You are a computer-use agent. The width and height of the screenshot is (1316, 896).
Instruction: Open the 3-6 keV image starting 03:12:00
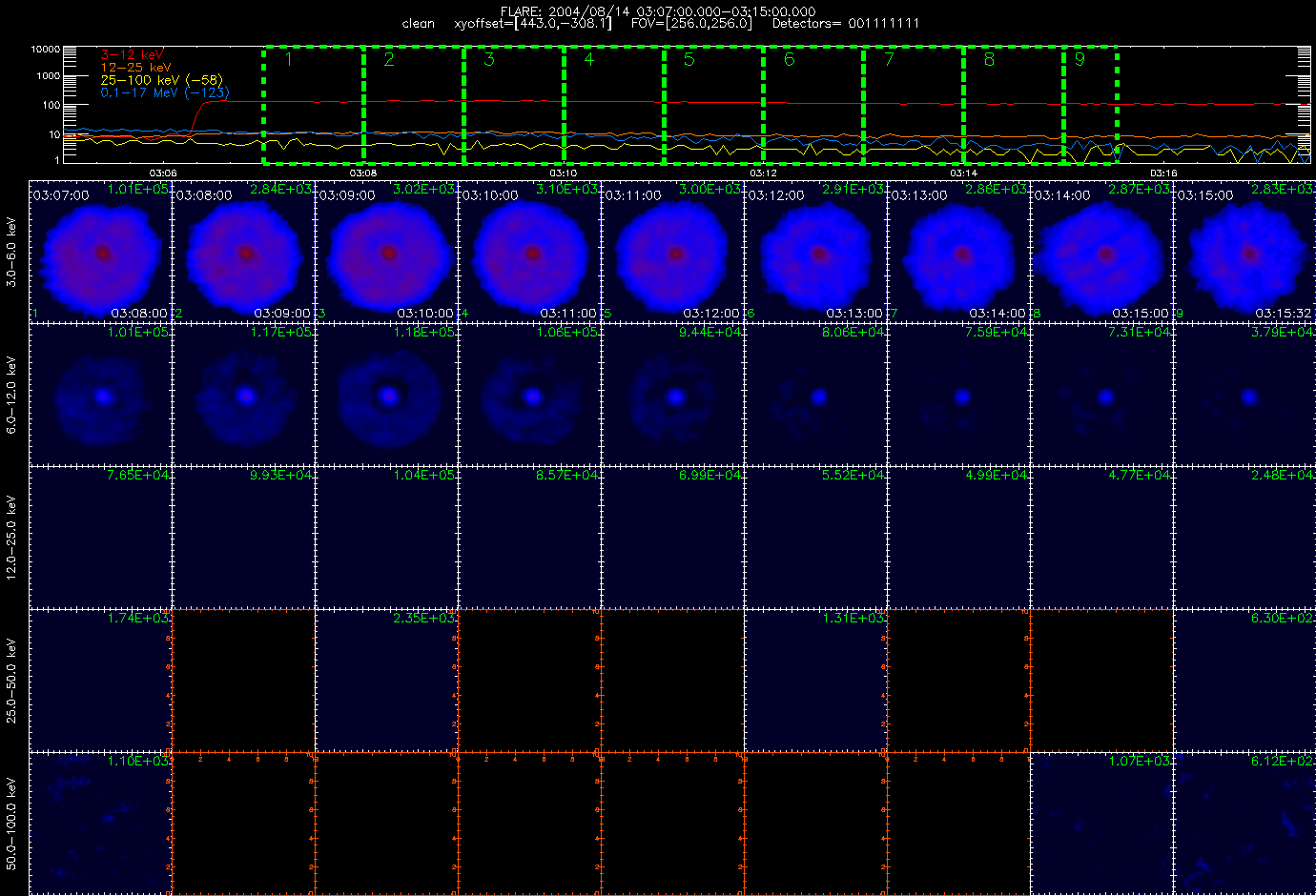(815, 252)
